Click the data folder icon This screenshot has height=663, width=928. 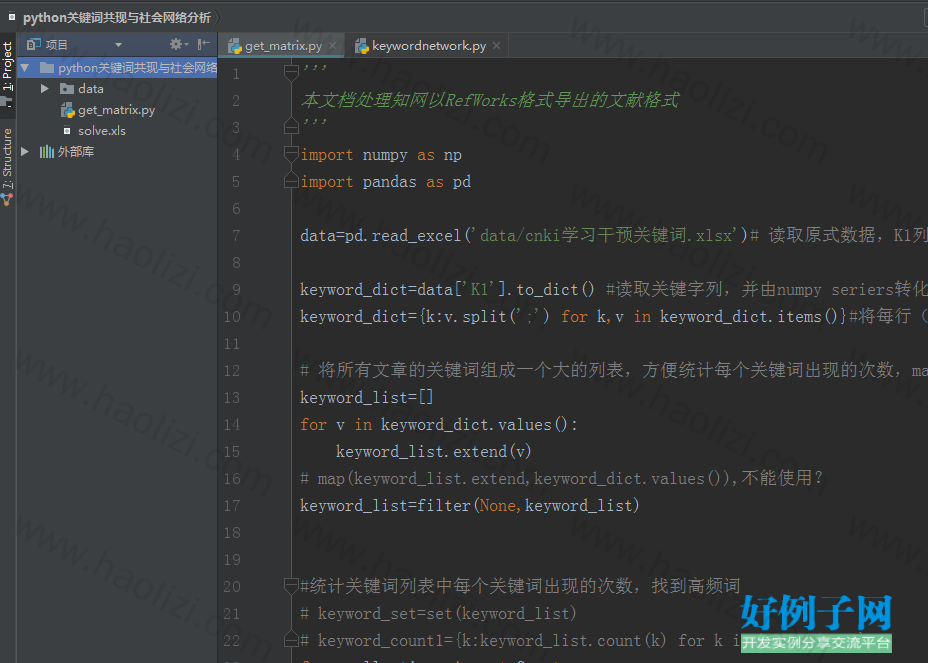pyautogui.click(x=67, y=89)
